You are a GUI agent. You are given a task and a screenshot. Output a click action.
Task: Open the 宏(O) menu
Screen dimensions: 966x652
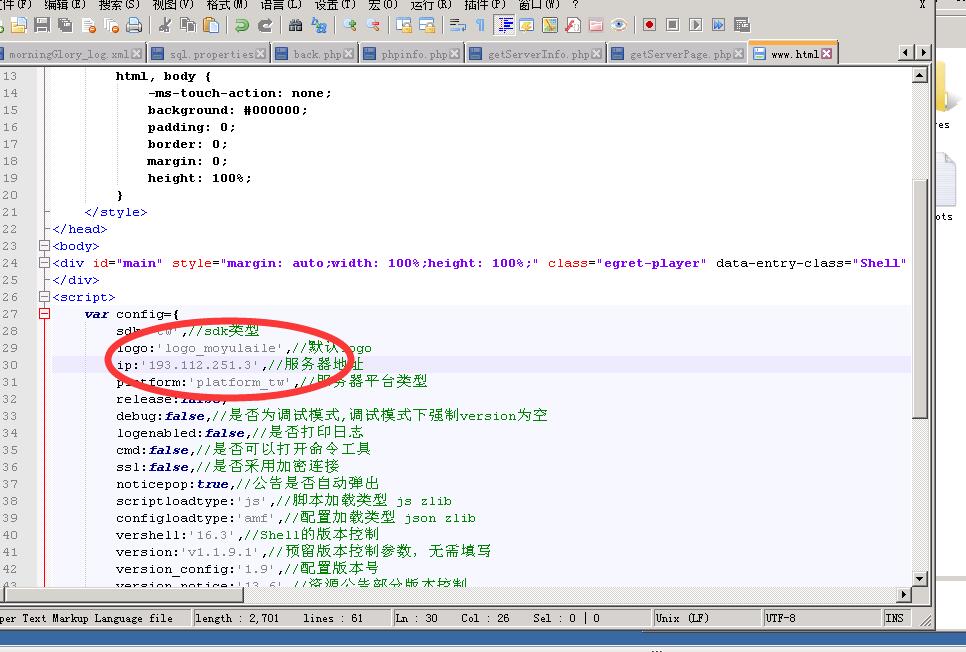(x=383, y=4)
